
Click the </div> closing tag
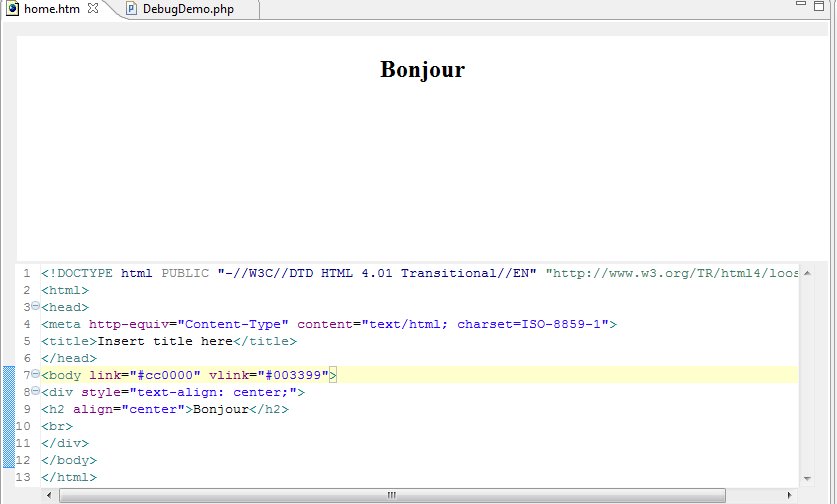(x=65, y=444)
